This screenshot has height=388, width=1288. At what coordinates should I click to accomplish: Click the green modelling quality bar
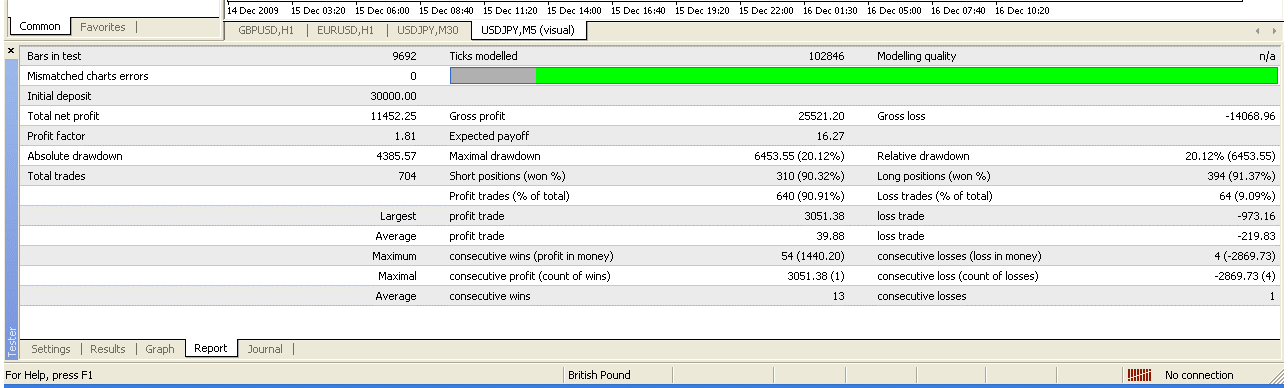[x=906, y=76]
